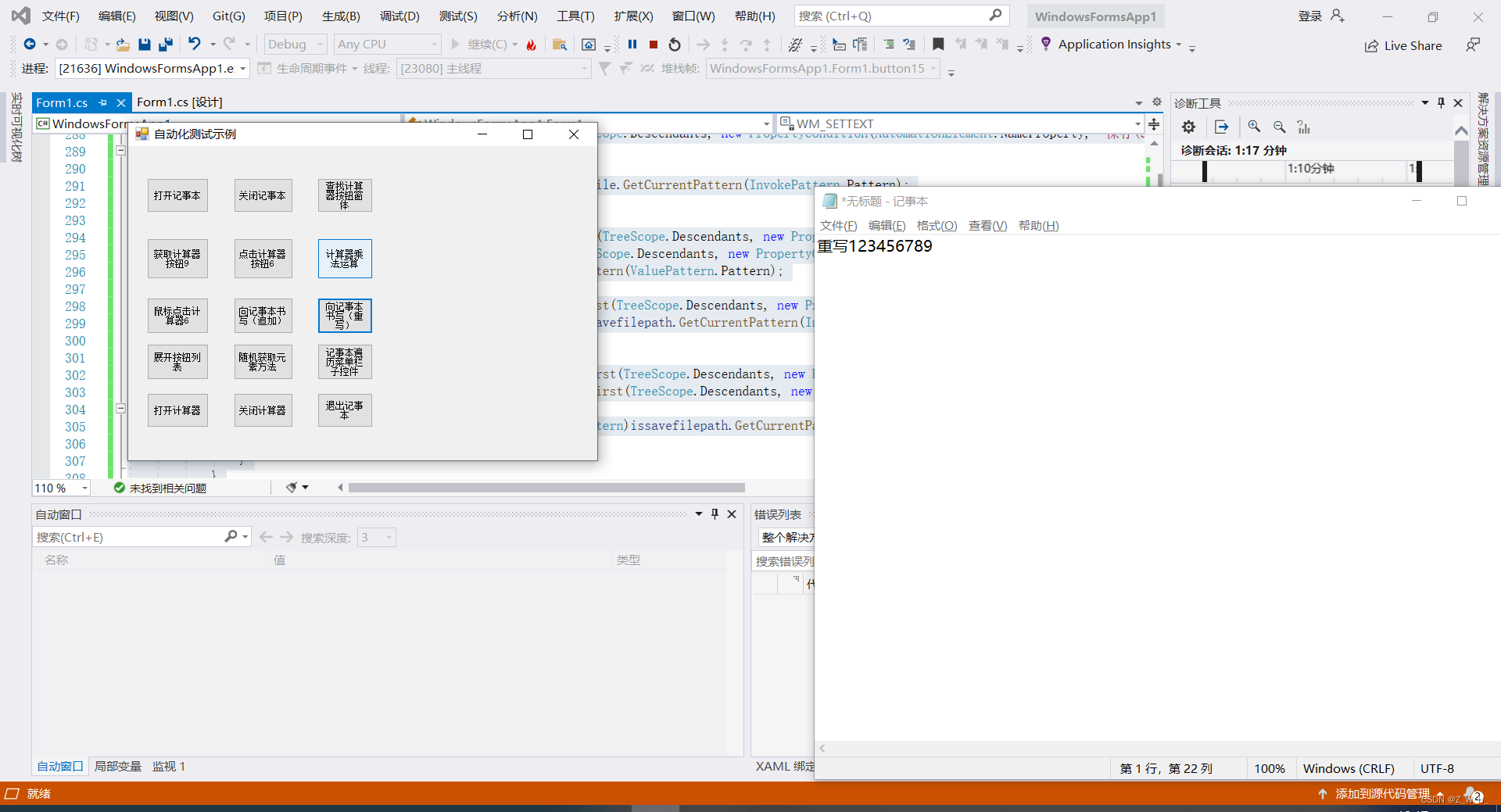Image resolution: width=1501 pixels, height=812 pixels.
Task: Click the Diagnostic Tools export arrow icon
Action: 1222,127
